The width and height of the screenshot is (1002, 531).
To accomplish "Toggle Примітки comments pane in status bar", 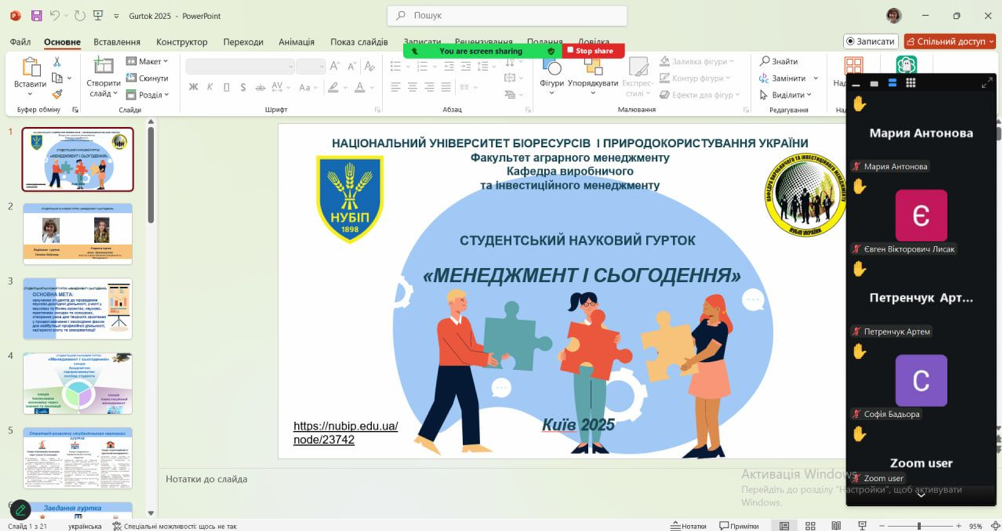I will coord(738,526).
